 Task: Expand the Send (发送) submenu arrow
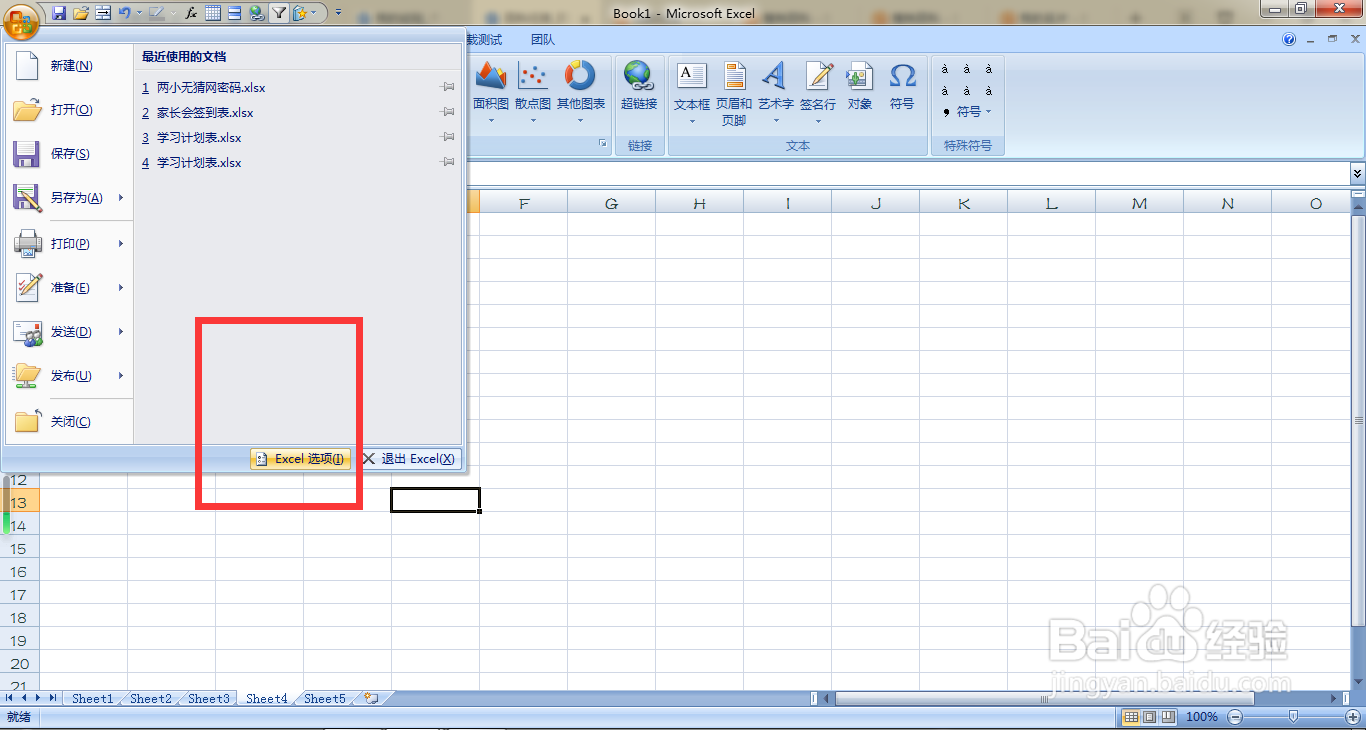coord(121,332)
